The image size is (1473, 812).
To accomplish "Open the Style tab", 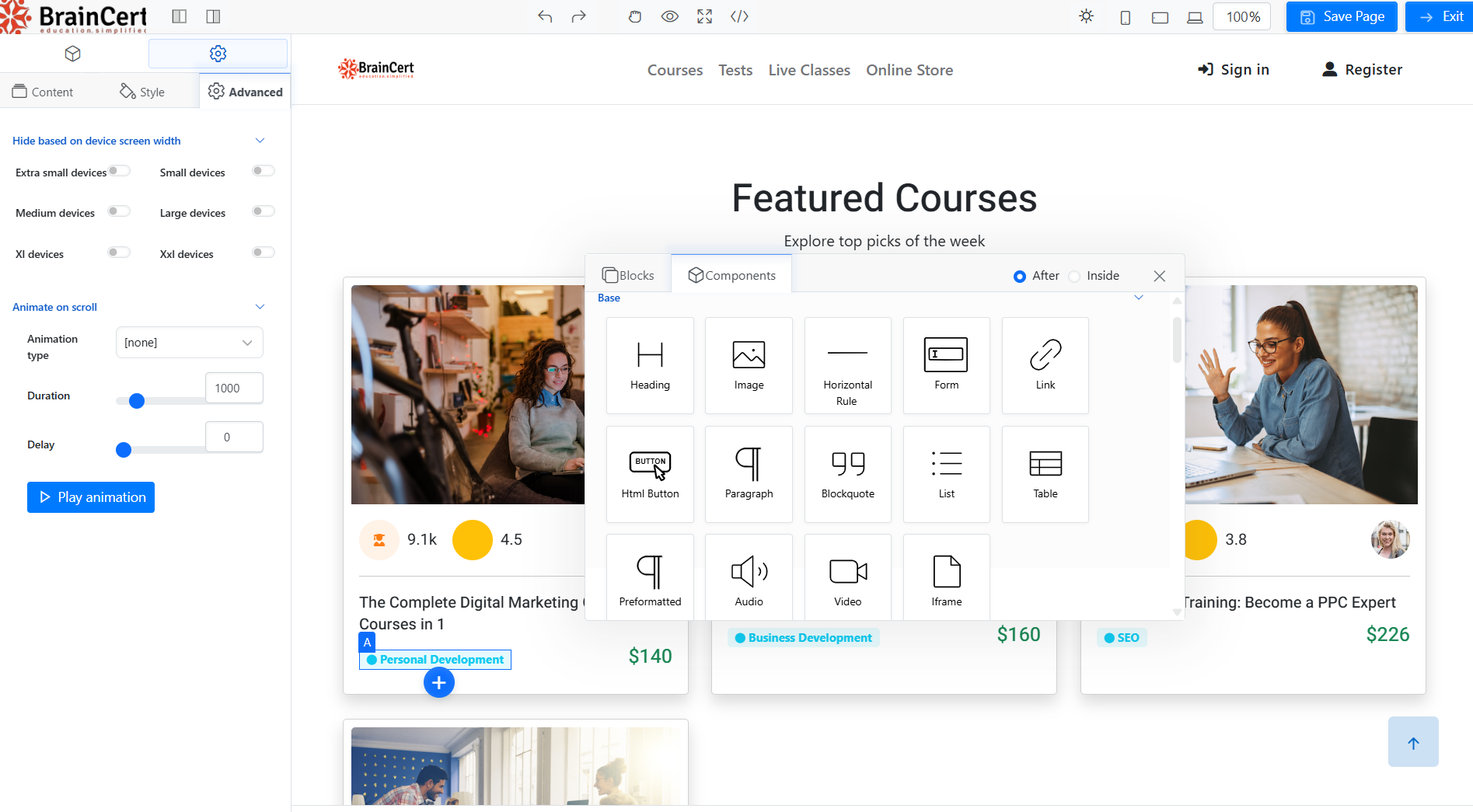I will (x=141, y=91).
